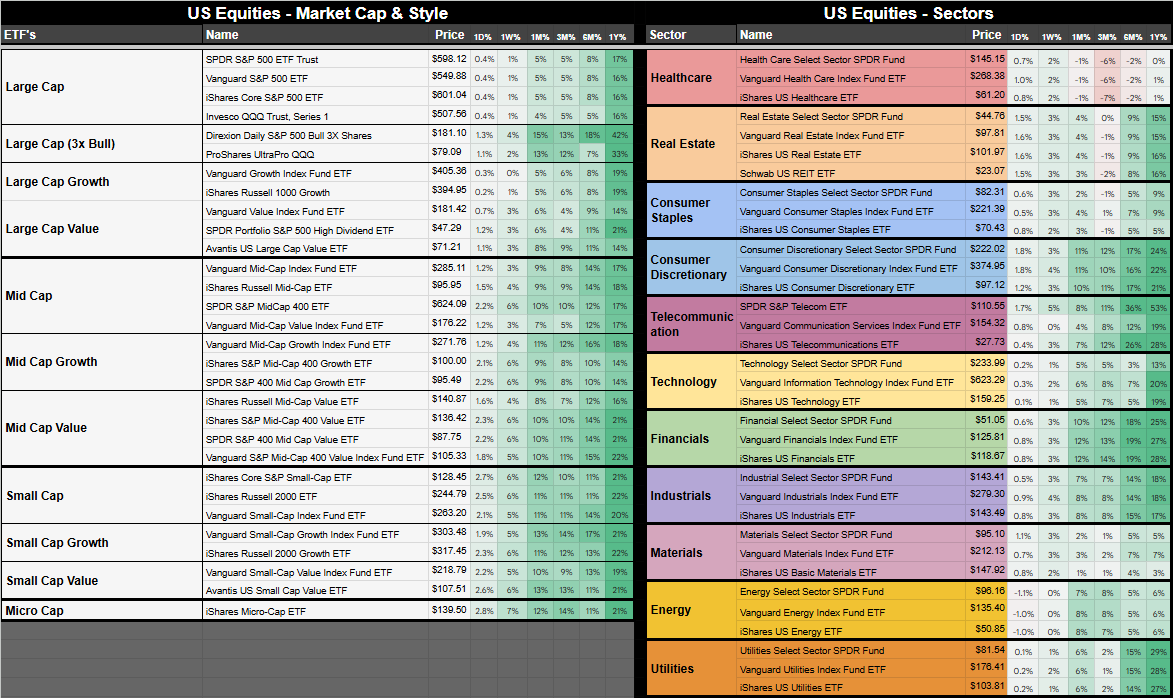
Task: Select the Mid Cap Value category cell
Action: 102,428
